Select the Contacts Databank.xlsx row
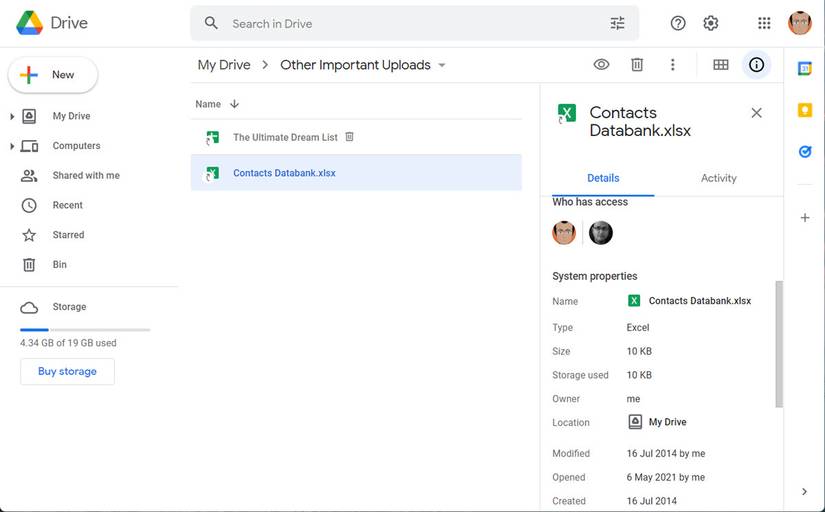Screen dimensions: 825x512 click(x=356, y=173)
